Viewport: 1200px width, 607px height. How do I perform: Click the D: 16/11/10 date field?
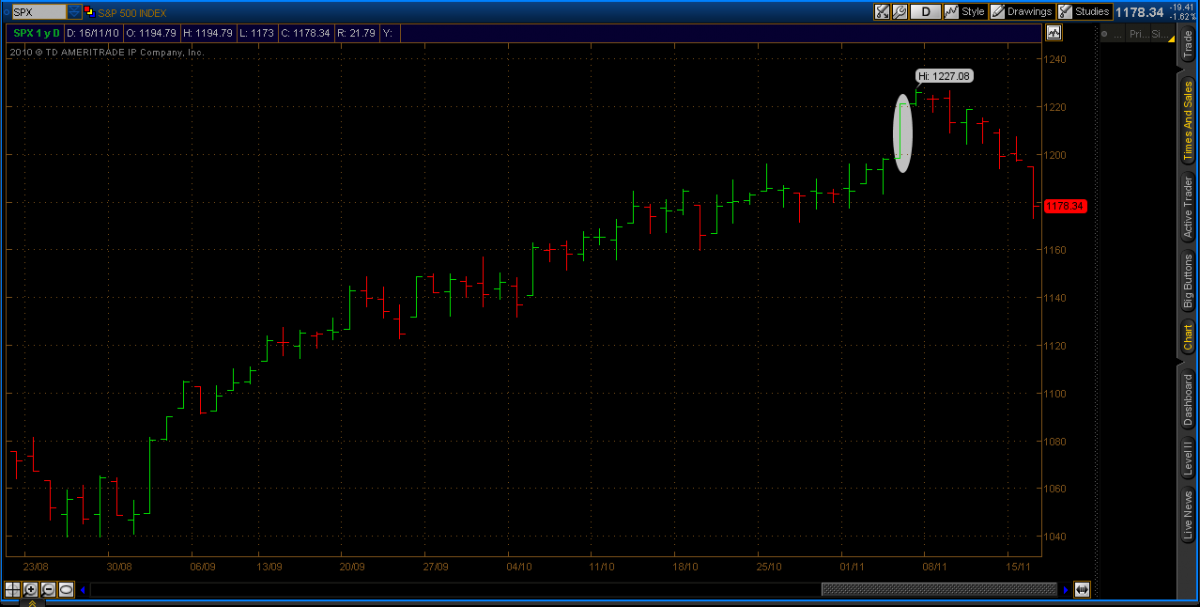coord(93,33)
